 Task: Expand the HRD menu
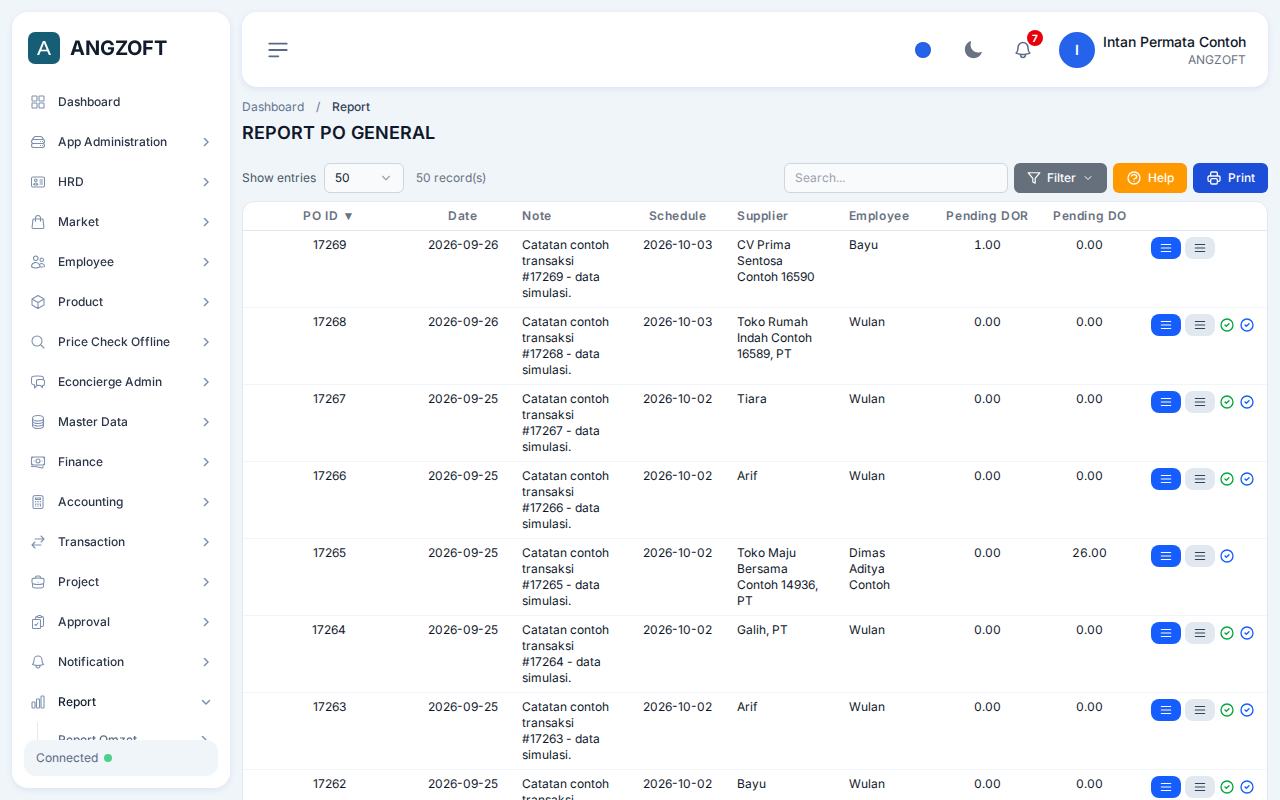pos(121,182)
